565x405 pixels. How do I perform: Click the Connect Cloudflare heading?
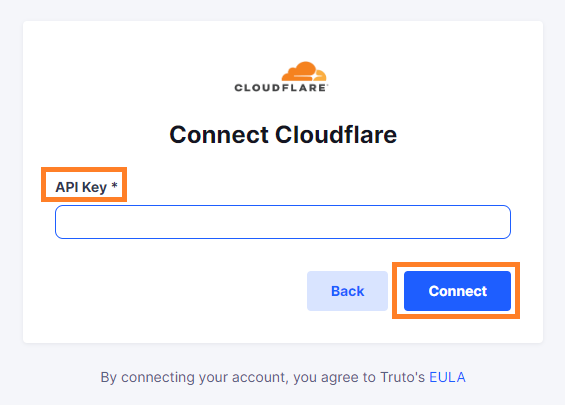[283, 135]
